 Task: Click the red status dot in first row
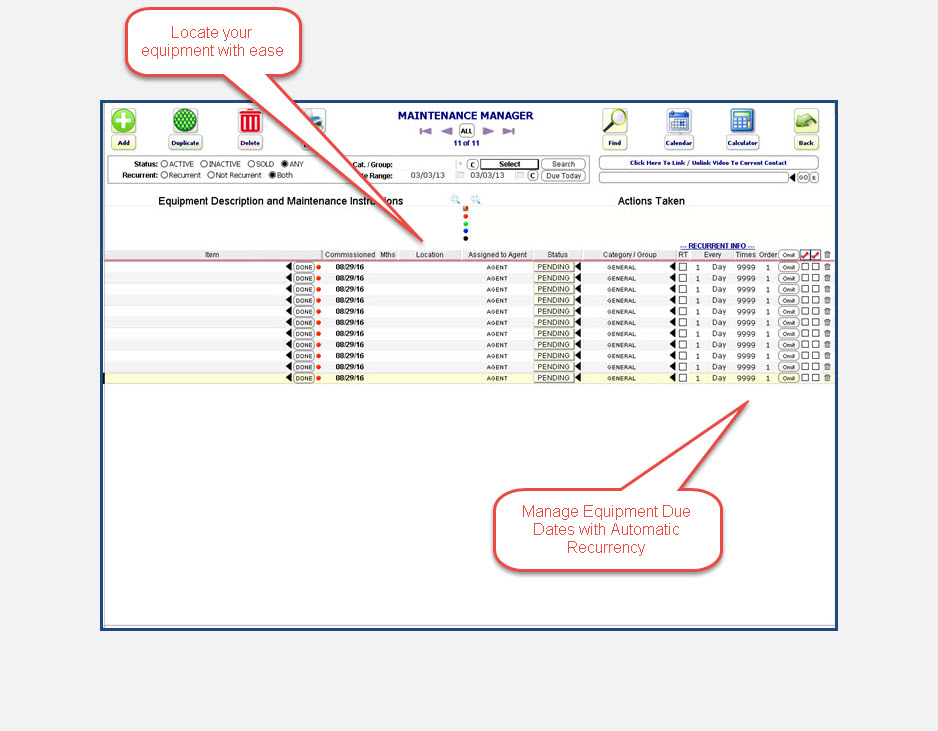319,267
